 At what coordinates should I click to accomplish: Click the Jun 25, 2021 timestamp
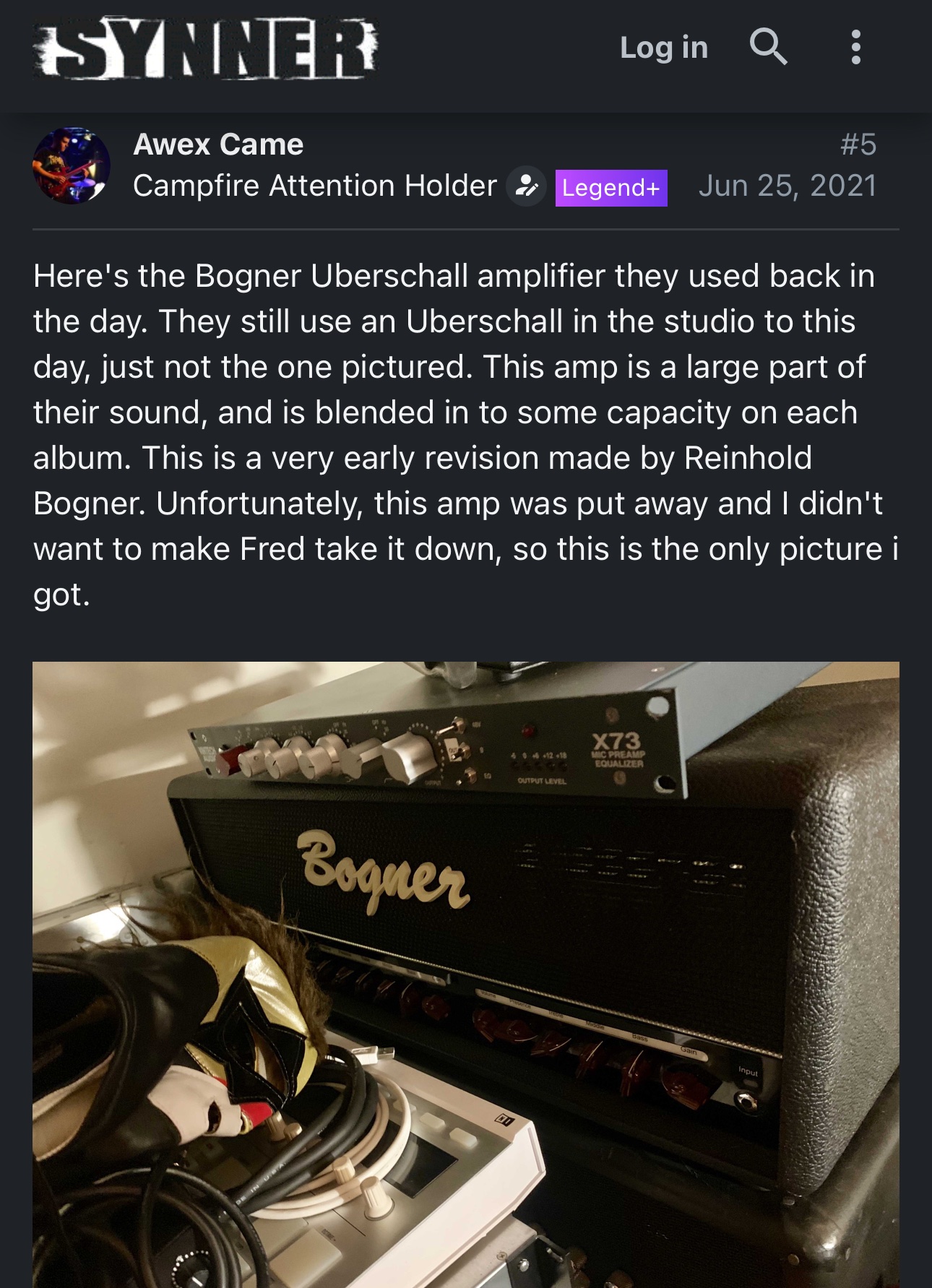point(788,186)
